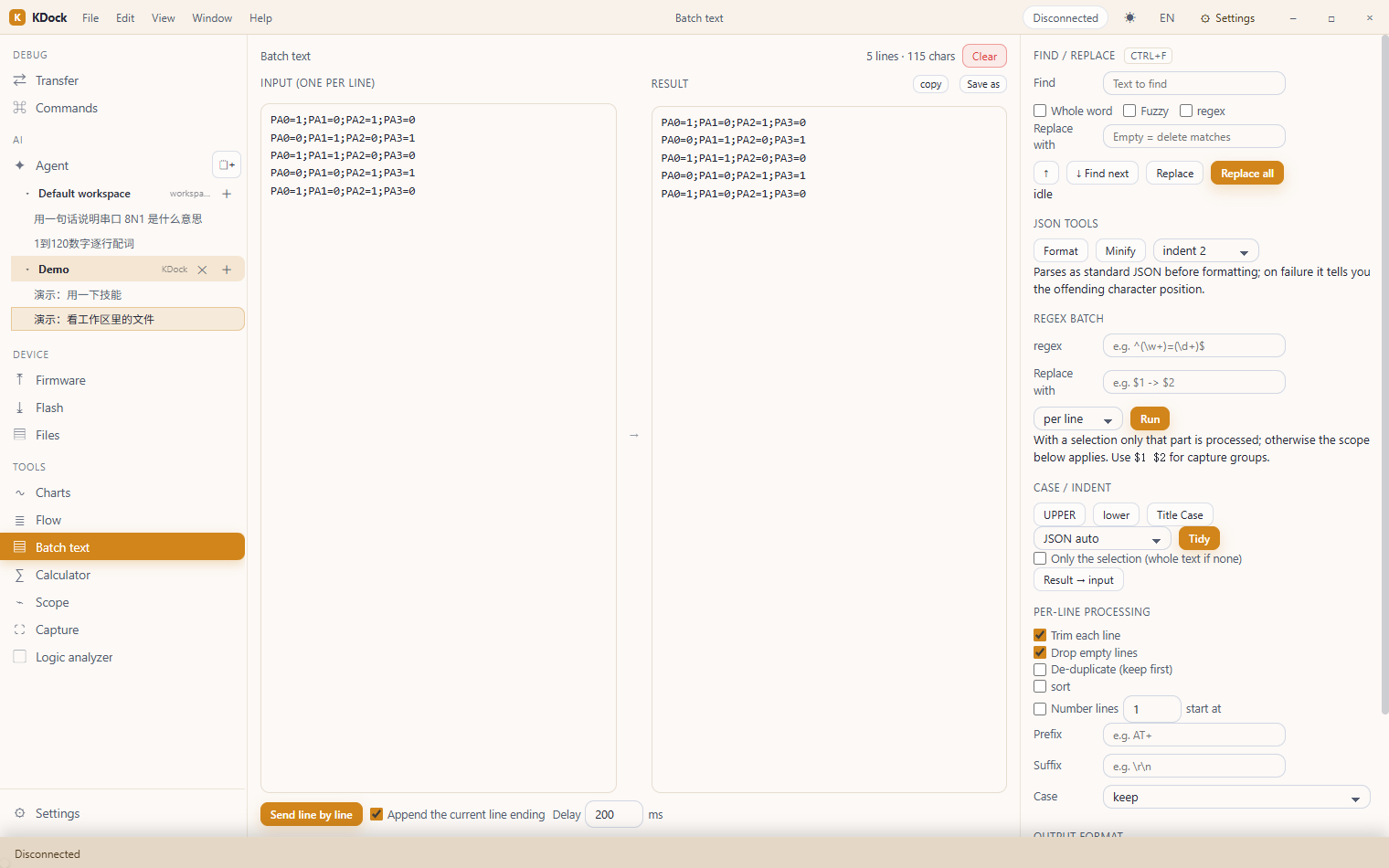Uncheck Trim each line

click(1040, 635)
